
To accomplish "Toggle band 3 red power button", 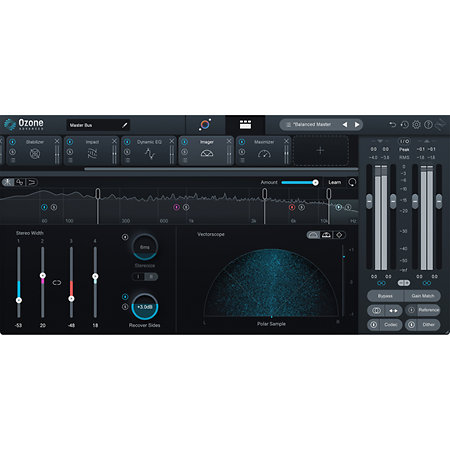I will click(x=292, y=207).
